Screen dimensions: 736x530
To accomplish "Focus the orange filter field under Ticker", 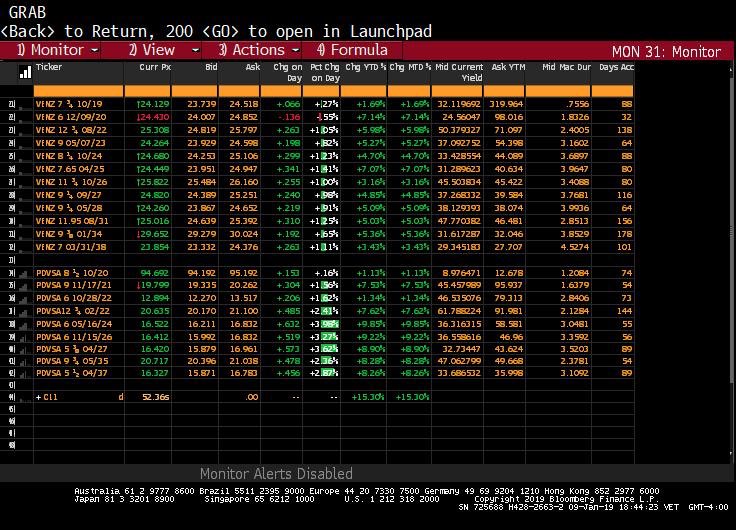I will point(78,91).
